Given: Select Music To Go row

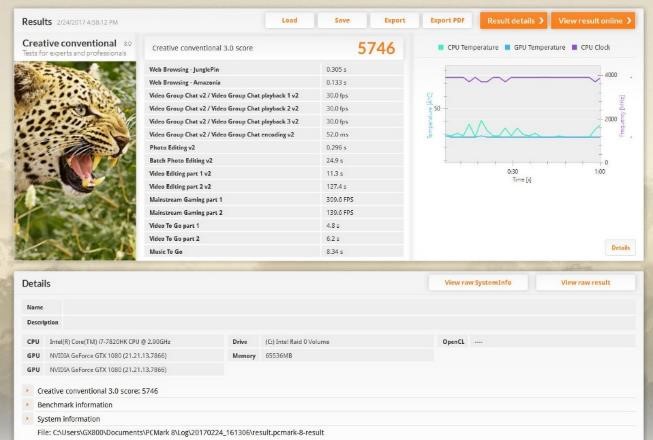Looking at the screenshot, I should click(x=274, y=251).
